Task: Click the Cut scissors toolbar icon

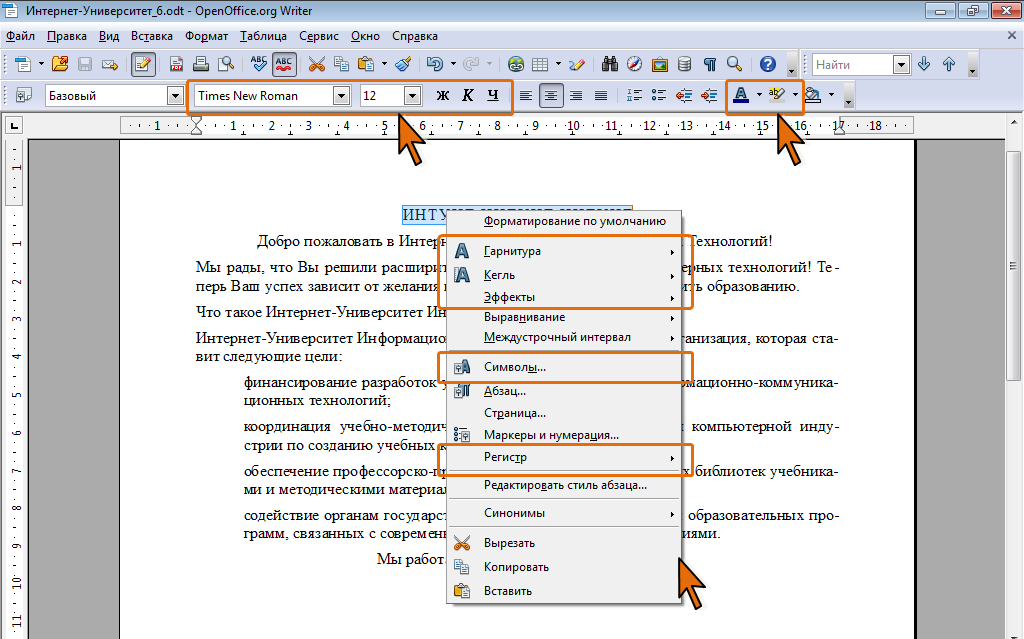Action: [317, 64]
